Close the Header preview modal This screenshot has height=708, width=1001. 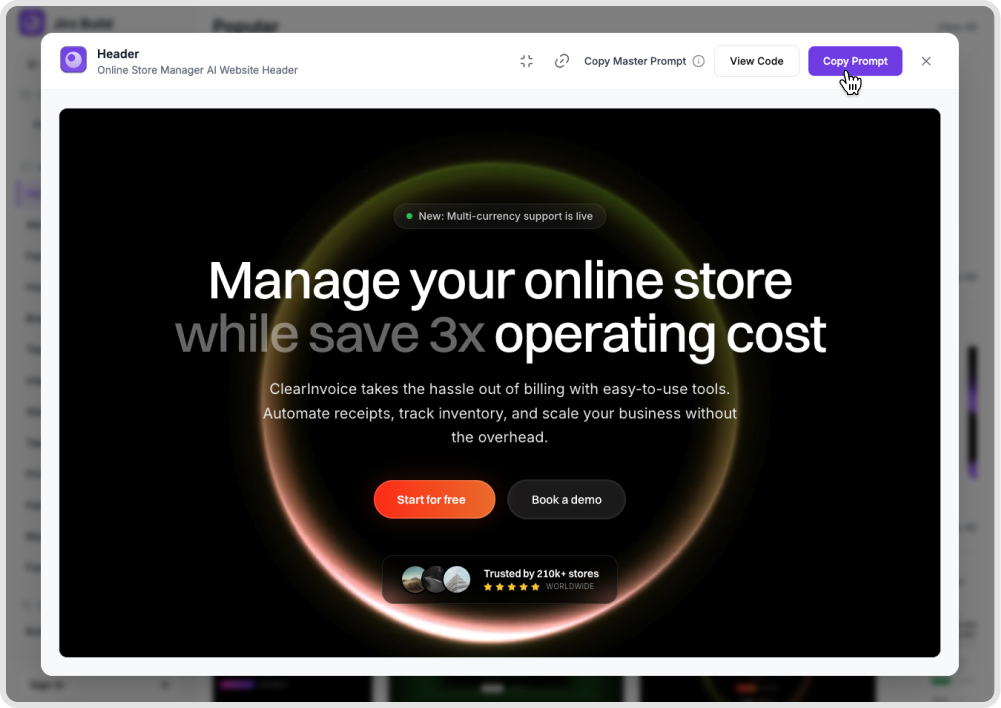pyautogui.click(x=926, y=61)
